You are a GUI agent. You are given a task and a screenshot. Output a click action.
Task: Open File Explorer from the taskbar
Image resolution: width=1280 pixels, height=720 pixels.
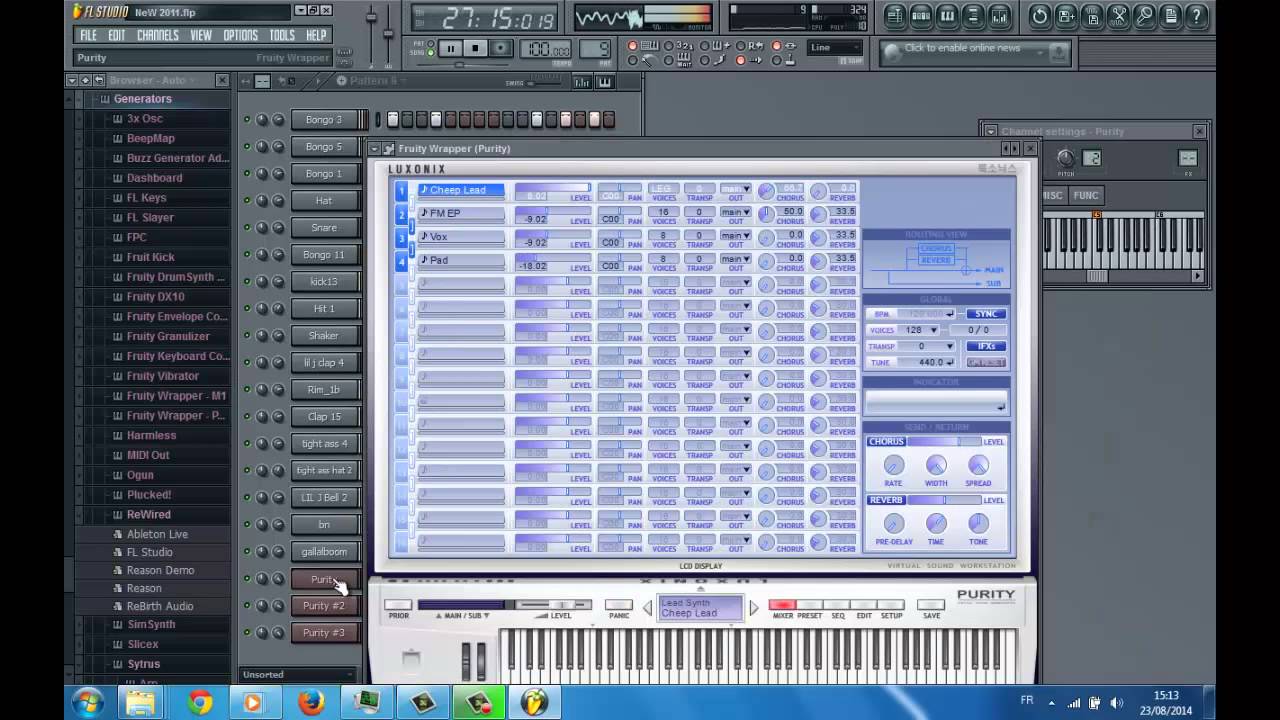tap(140, 702)
